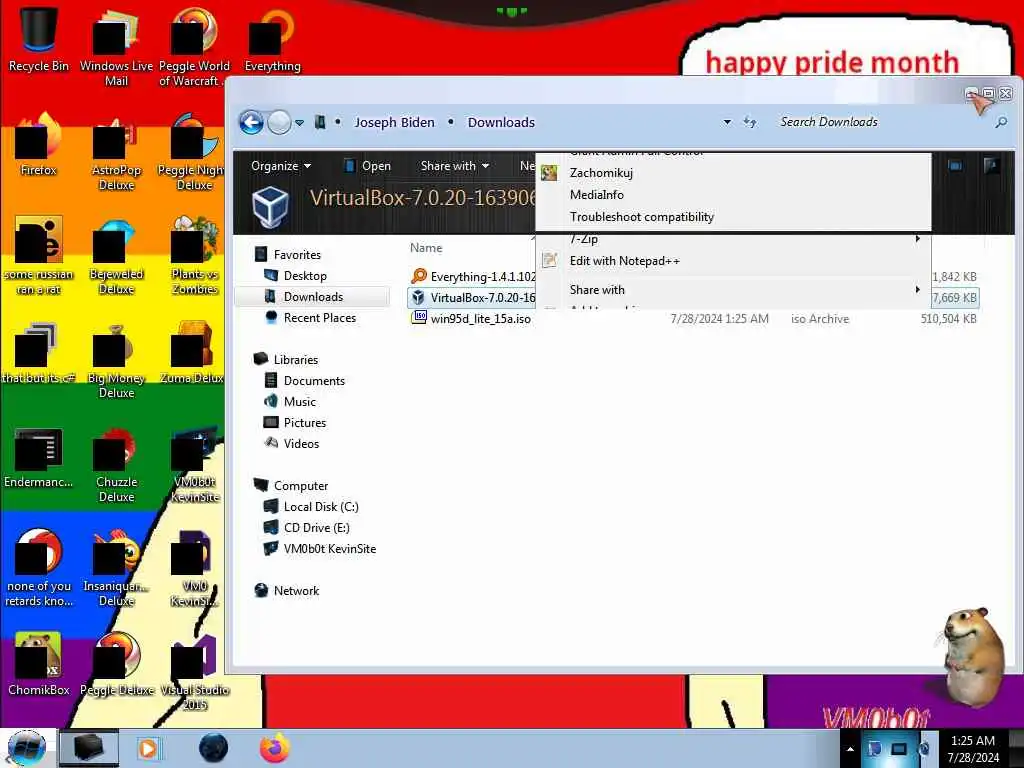This screenshot has height=768, width=1024.
Task: Click the Start orb button
Action: tap(26, 748)
